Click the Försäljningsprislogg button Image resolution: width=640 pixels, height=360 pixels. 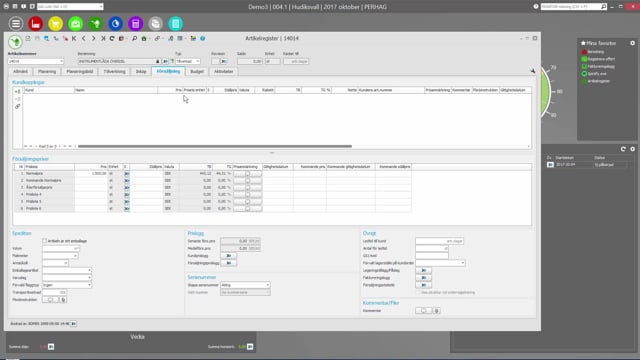click(229, 263)
